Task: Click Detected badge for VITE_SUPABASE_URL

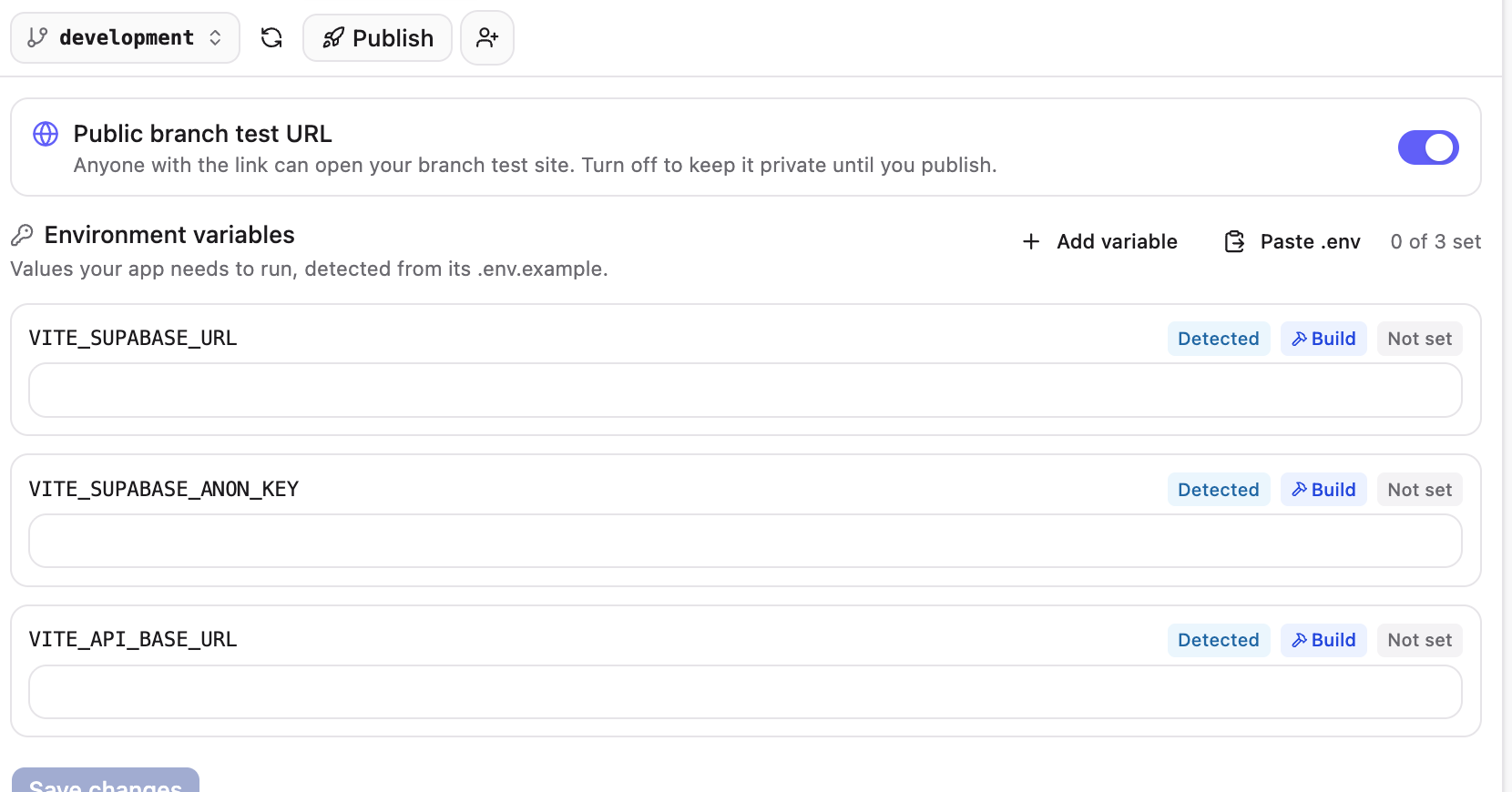Action: tap(1219, 339)
